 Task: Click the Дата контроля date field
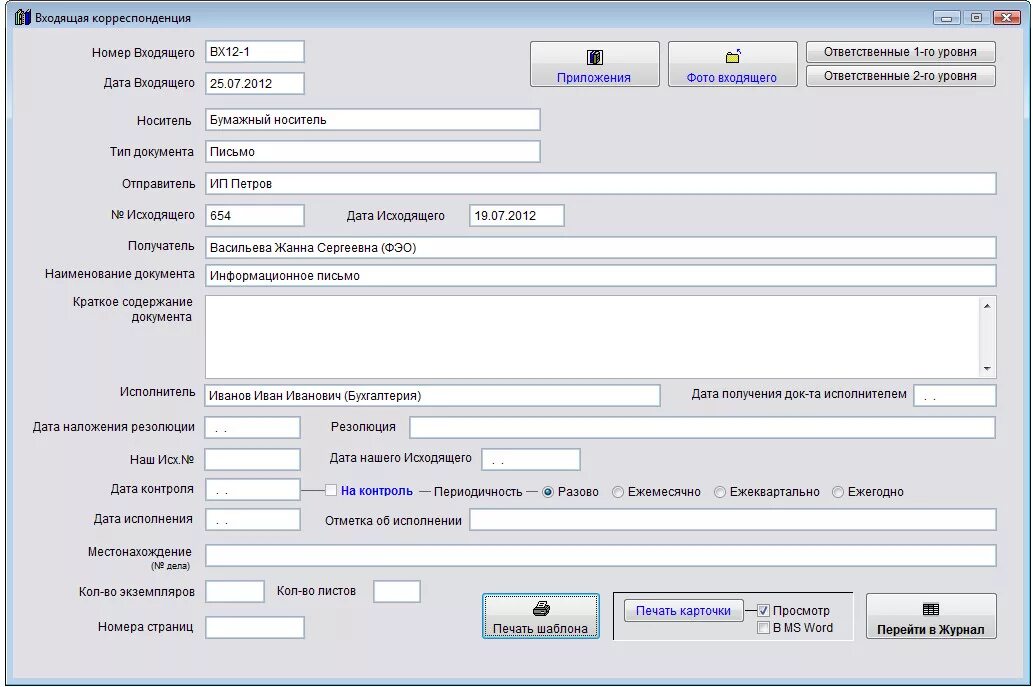pyautogui.click(x=253, y=489)
